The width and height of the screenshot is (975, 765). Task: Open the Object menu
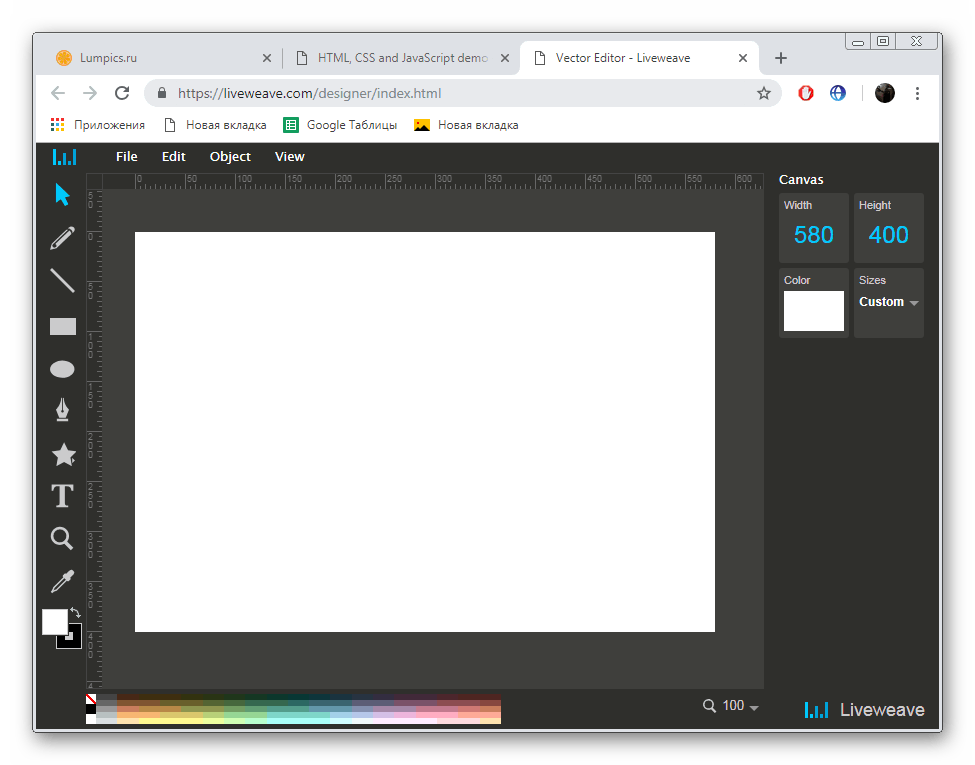[x=229, y=156]
